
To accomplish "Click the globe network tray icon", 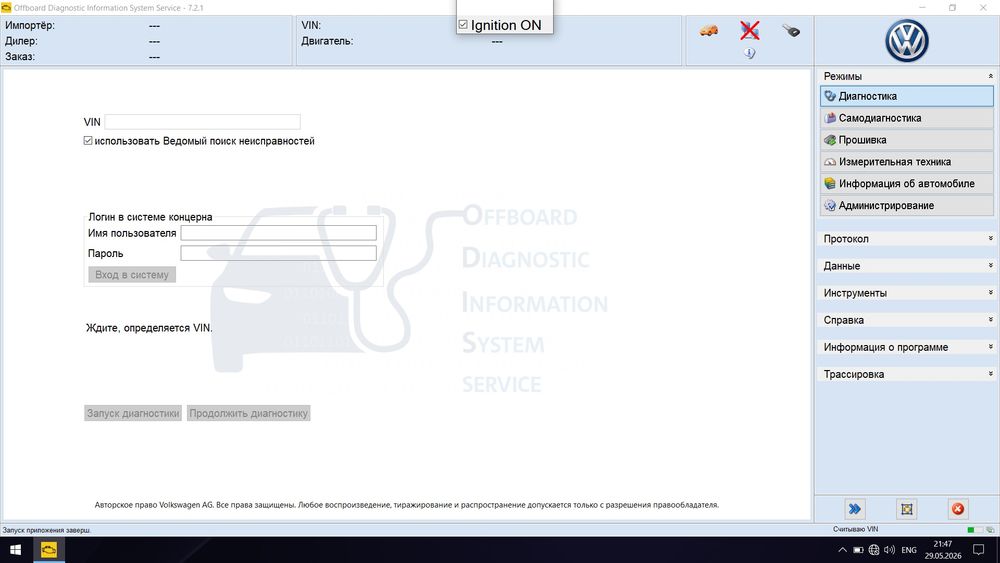I will 874,550.
